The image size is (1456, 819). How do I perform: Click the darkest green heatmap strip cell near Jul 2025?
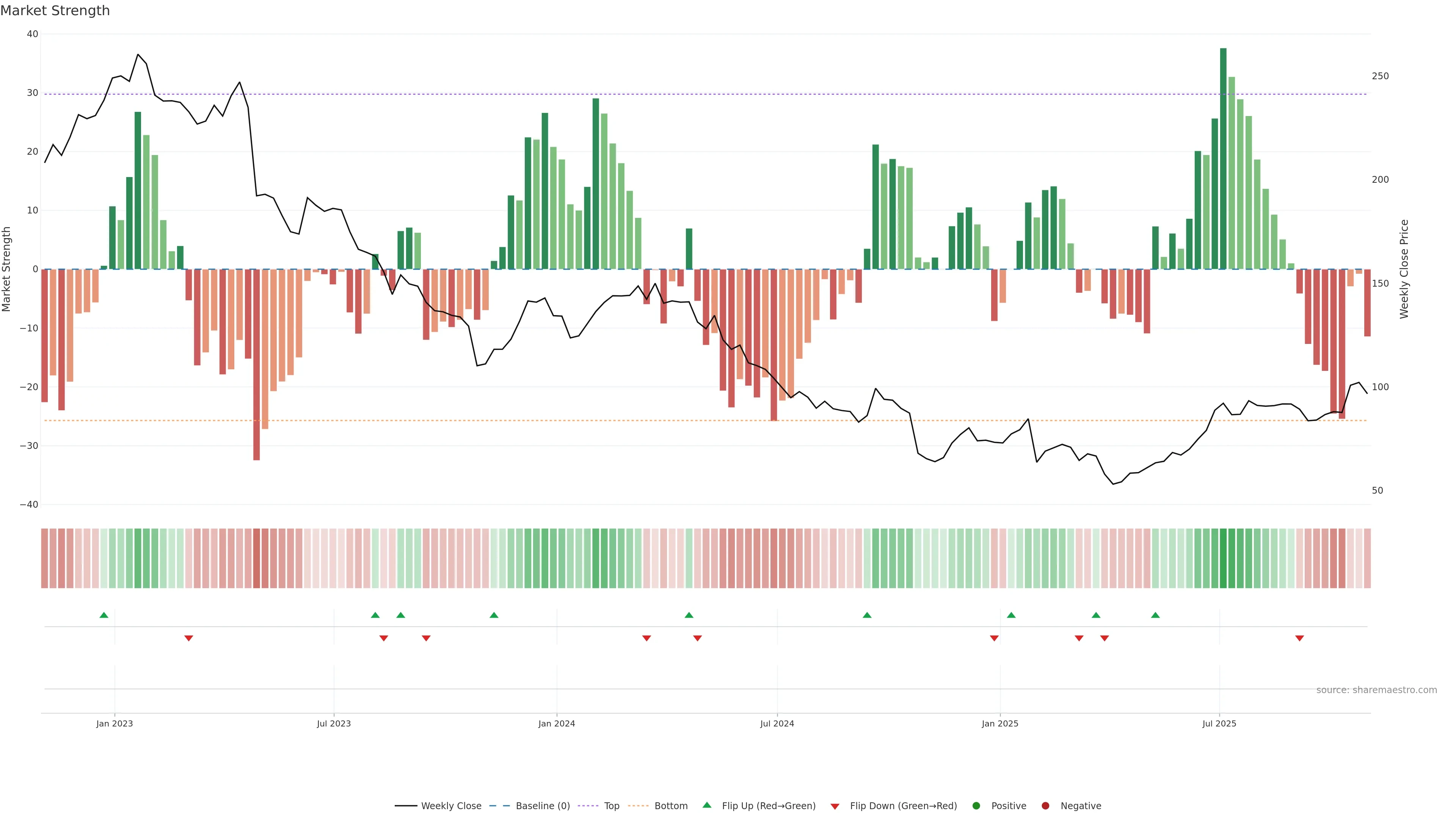click(x=1223, y=558)
